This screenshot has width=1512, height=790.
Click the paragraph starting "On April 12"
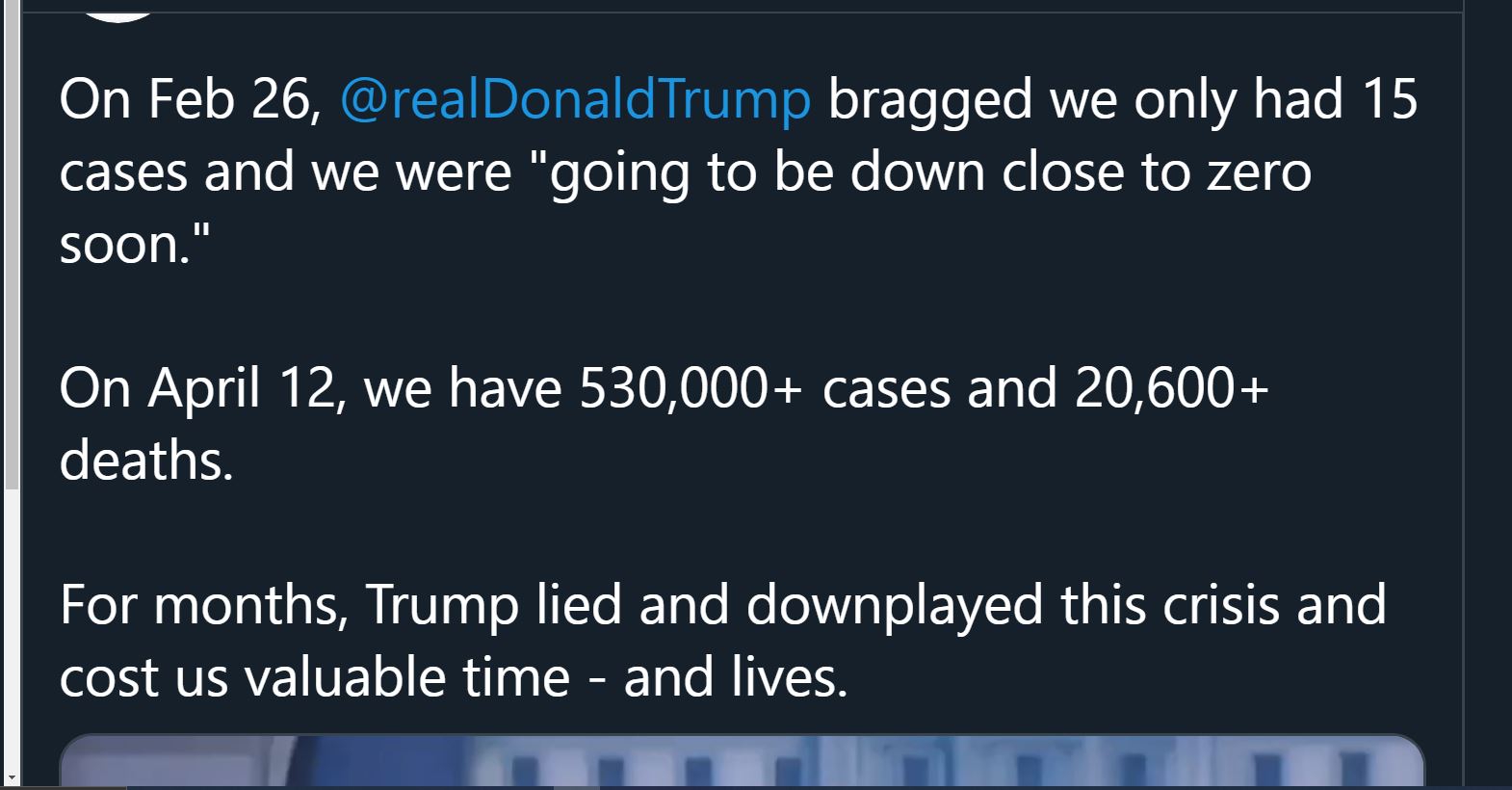tap(665, 424)
